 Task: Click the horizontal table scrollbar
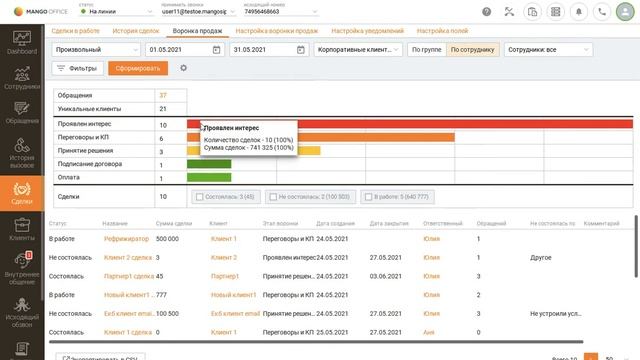pyautogui.click(x=316, y=342)
